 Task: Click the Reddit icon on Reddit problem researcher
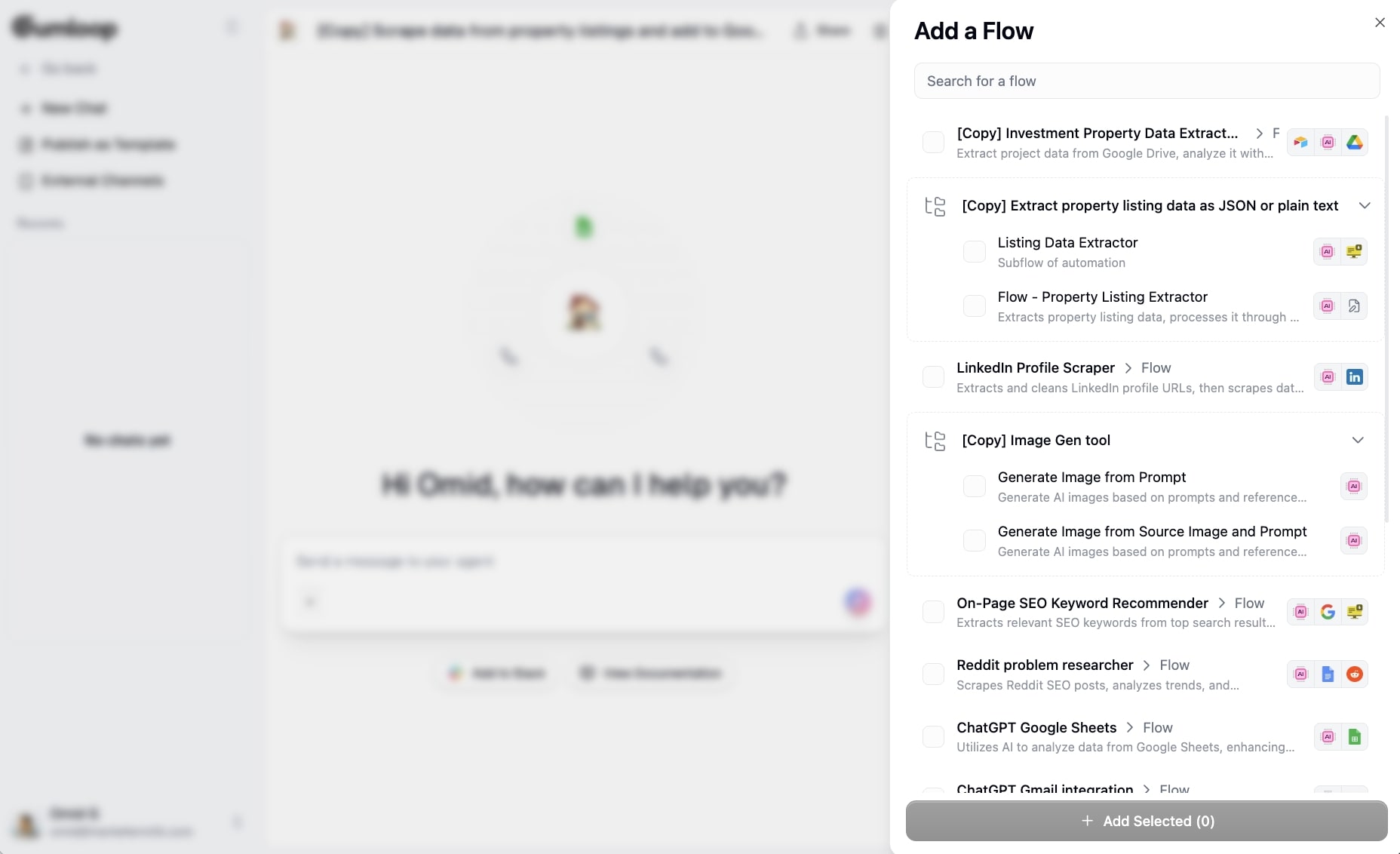(x=1355, y=674)
